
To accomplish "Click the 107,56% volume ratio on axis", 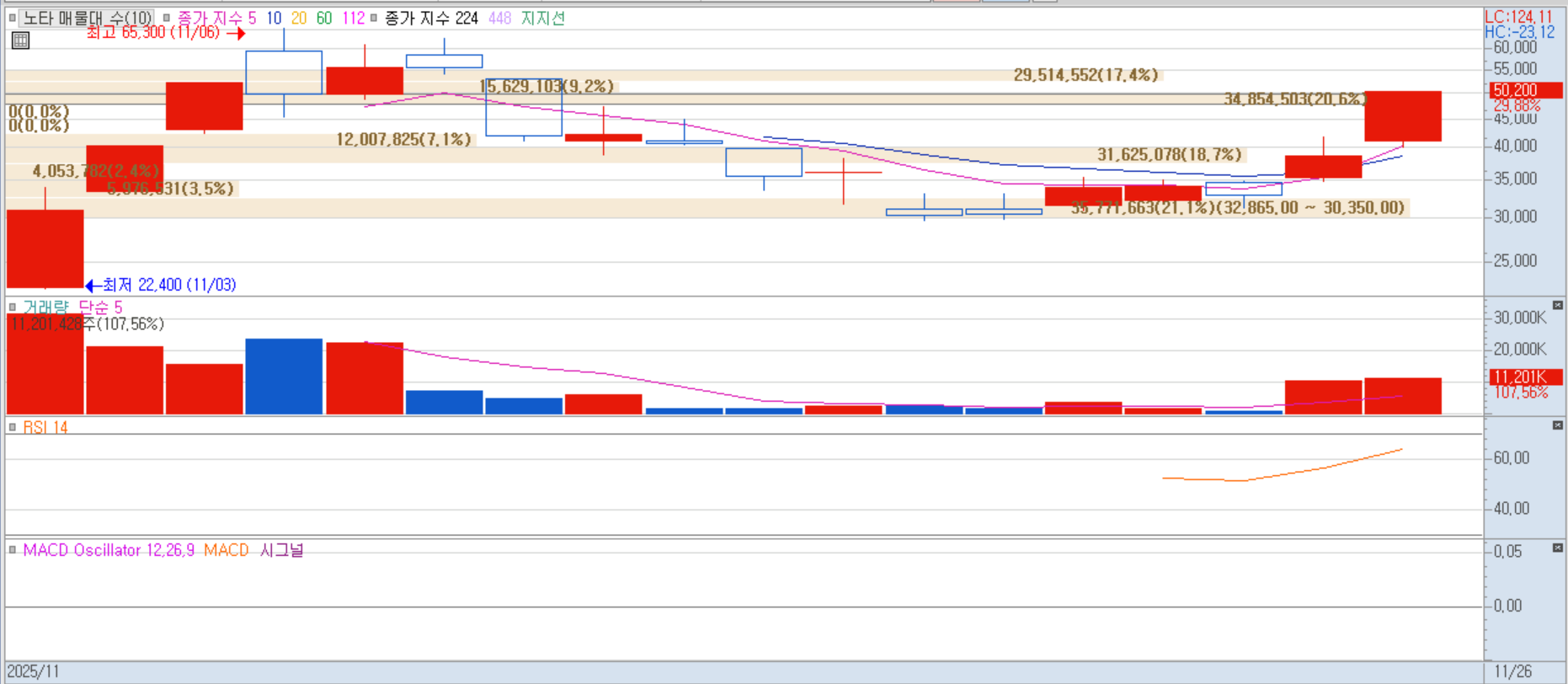I will coord(1521,393).
